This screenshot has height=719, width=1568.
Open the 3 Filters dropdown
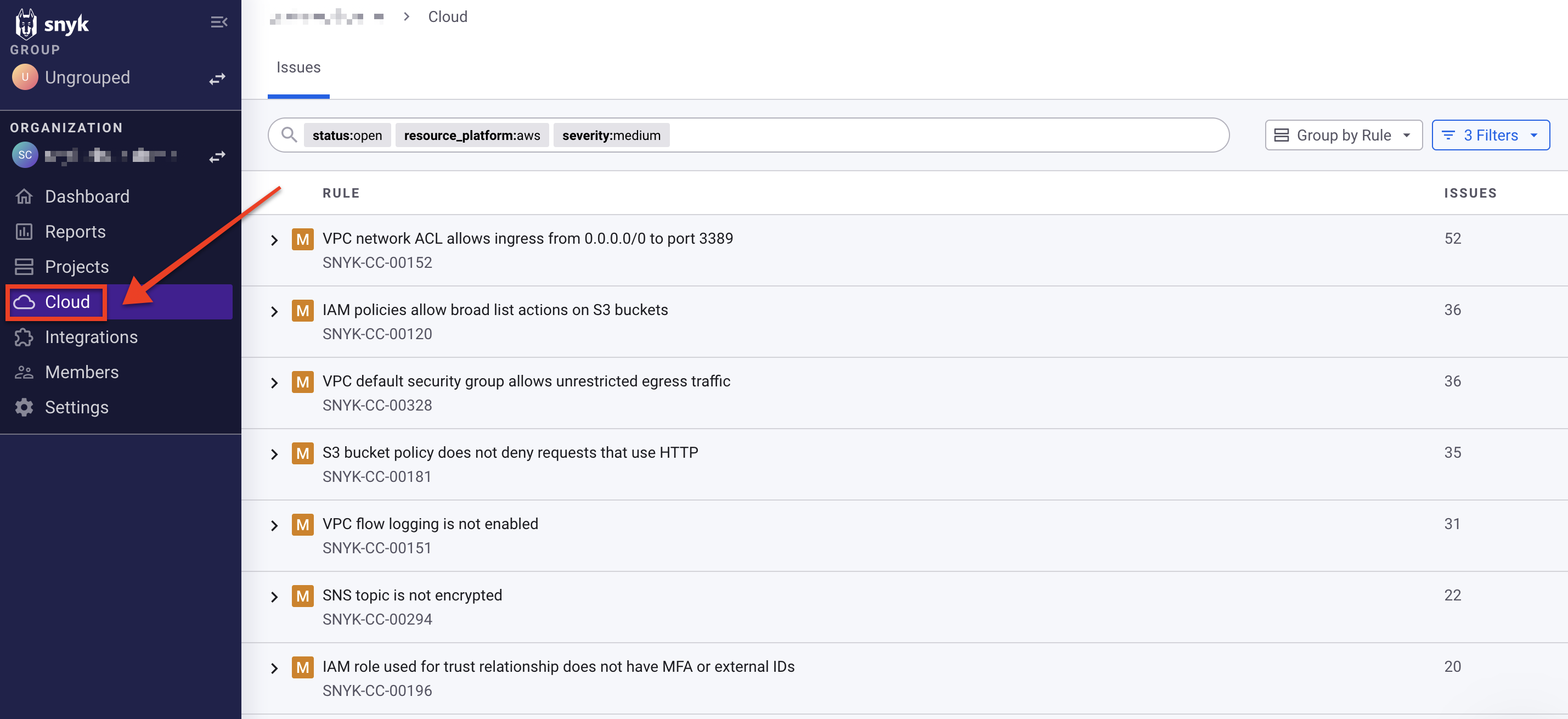pyautogui.click(x=1490, y=135)
